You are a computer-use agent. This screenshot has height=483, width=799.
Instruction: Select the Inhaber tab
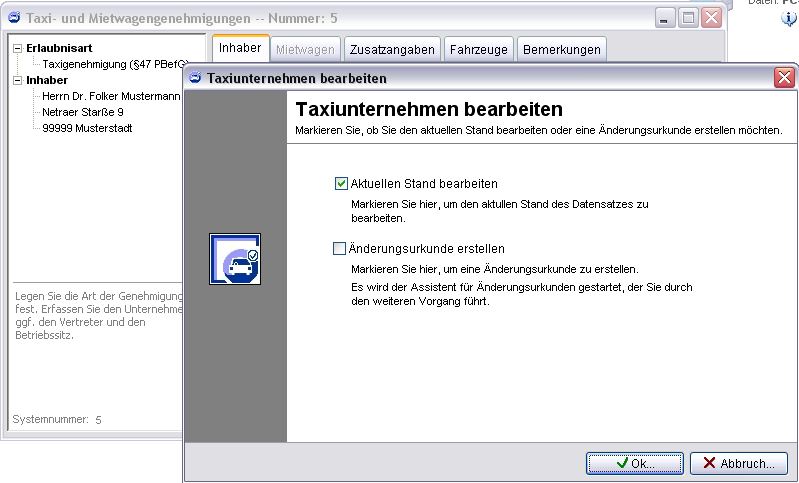click(240, 48)
